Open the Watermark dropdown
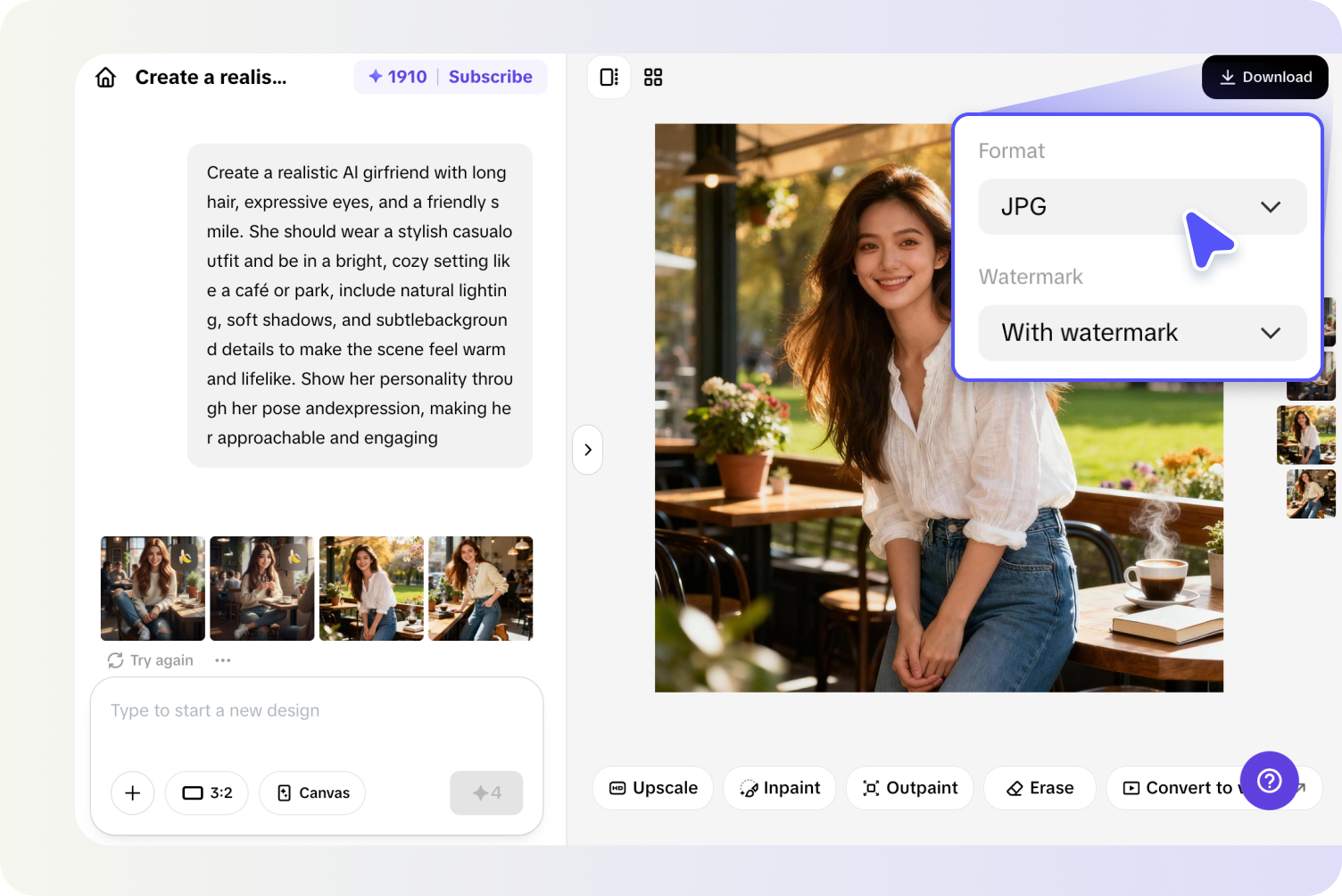The width and height of the screenshot is (1342, 896). click(x=1271, y=333)
